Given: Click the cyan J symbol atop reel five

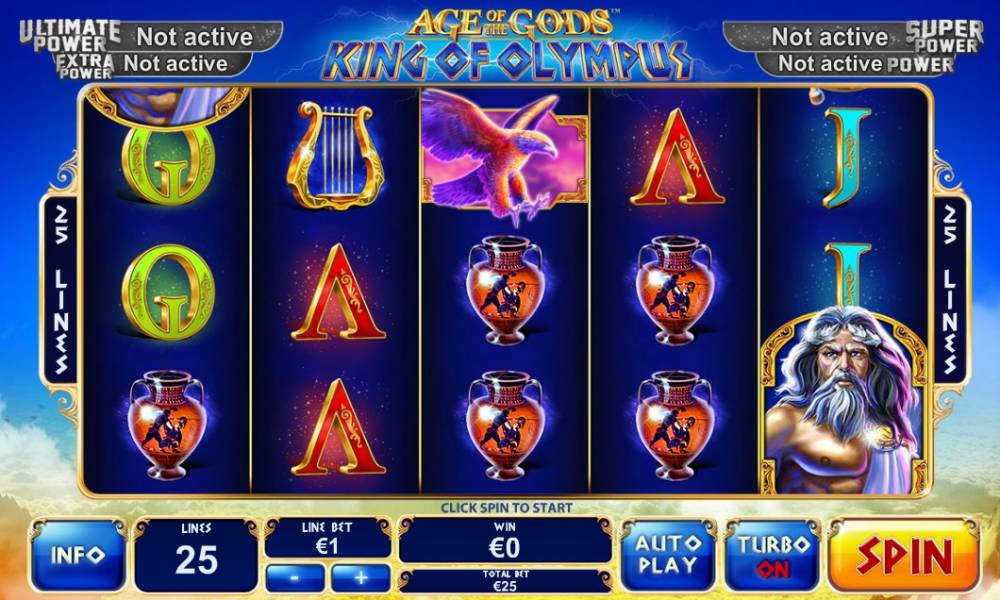Looking at the screenshot, I should pos(846,157).
